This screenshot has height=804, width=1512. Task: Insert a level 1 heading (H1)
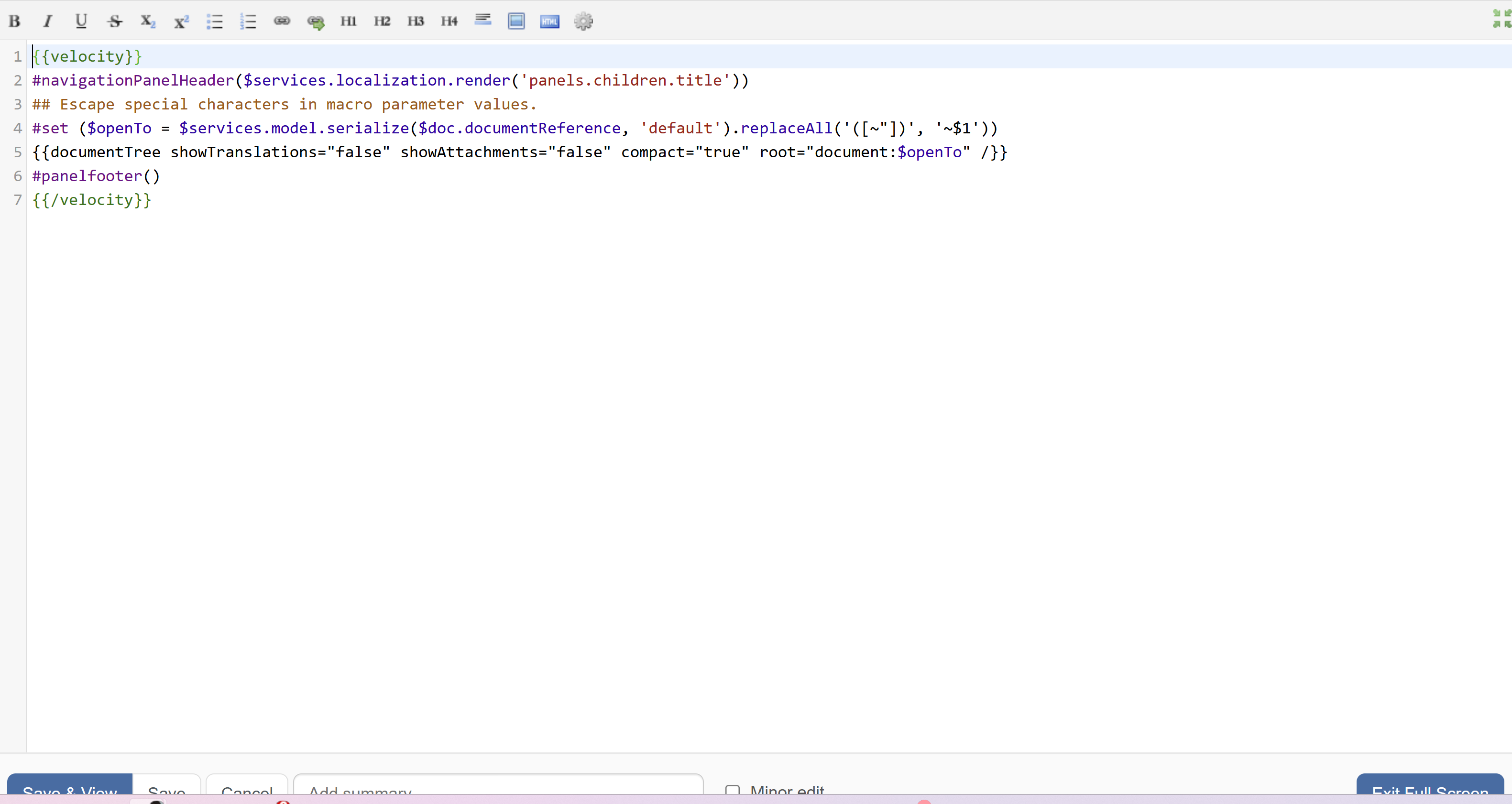pyautogui.click(x=349, y=22)
